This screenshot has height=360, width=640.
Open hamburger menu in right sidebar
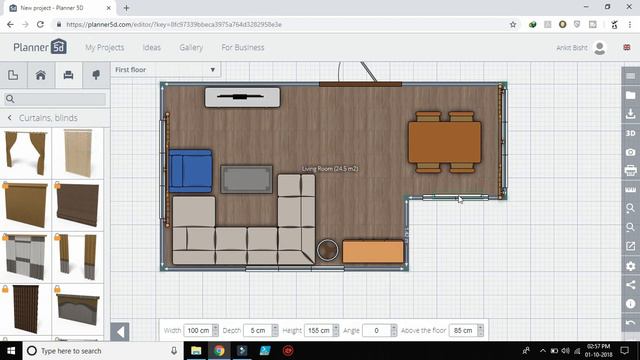tap(631, 76)
